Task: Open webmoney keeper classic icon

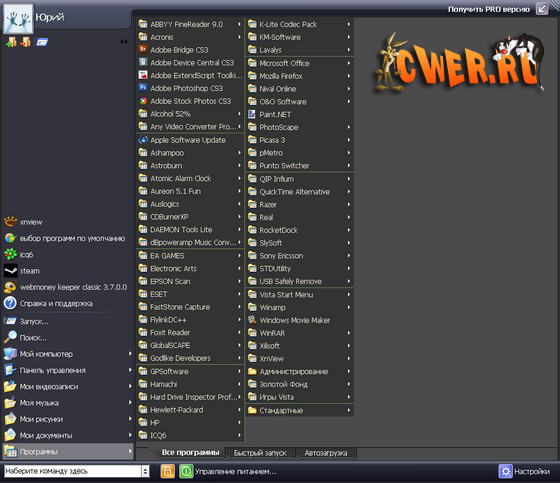Action: 10,287
